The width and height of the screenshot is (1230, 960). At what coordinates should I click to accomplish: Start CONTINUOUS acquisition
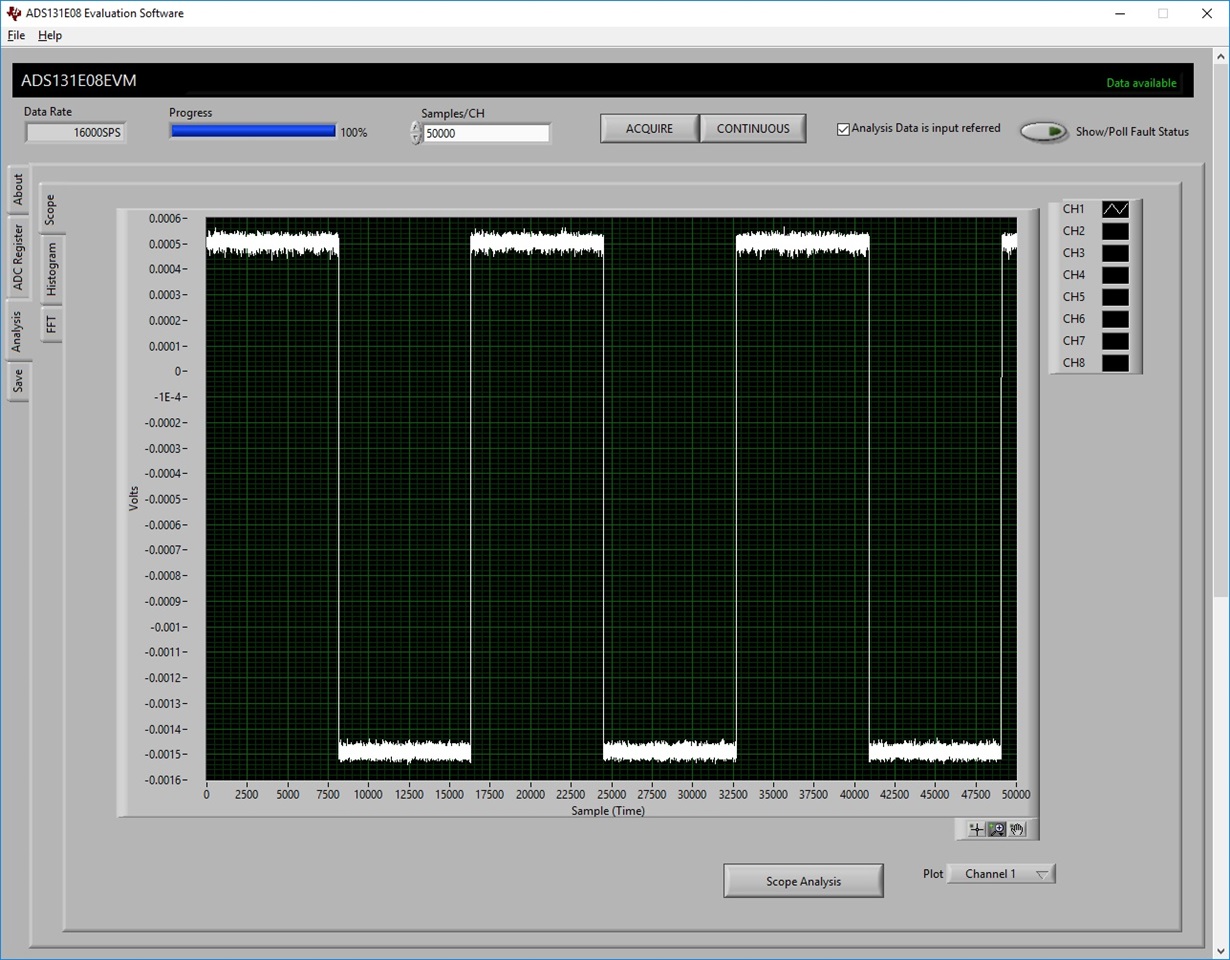tap(753, 129)
